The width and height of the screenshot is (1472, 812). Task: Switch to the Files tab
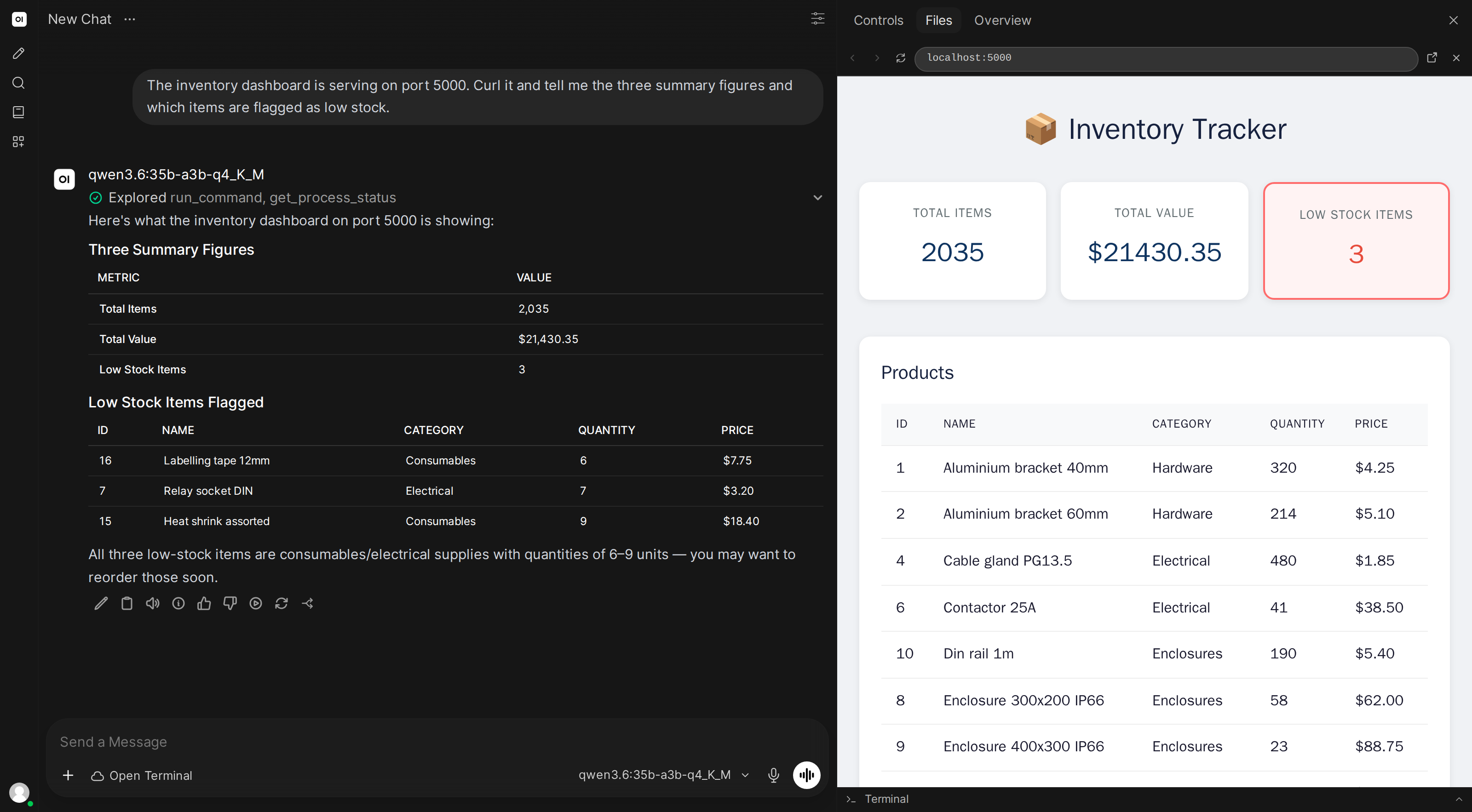pos(938,20)
